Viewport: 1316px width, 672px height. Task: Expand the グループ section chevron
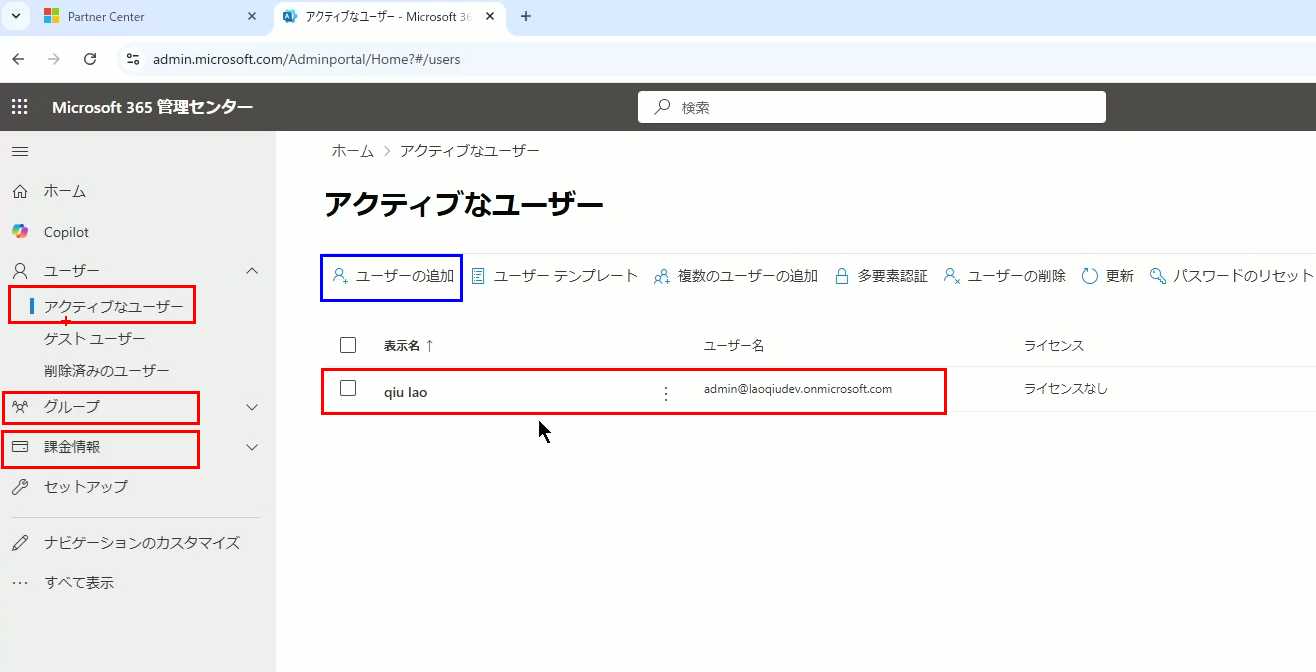[252, 407]
